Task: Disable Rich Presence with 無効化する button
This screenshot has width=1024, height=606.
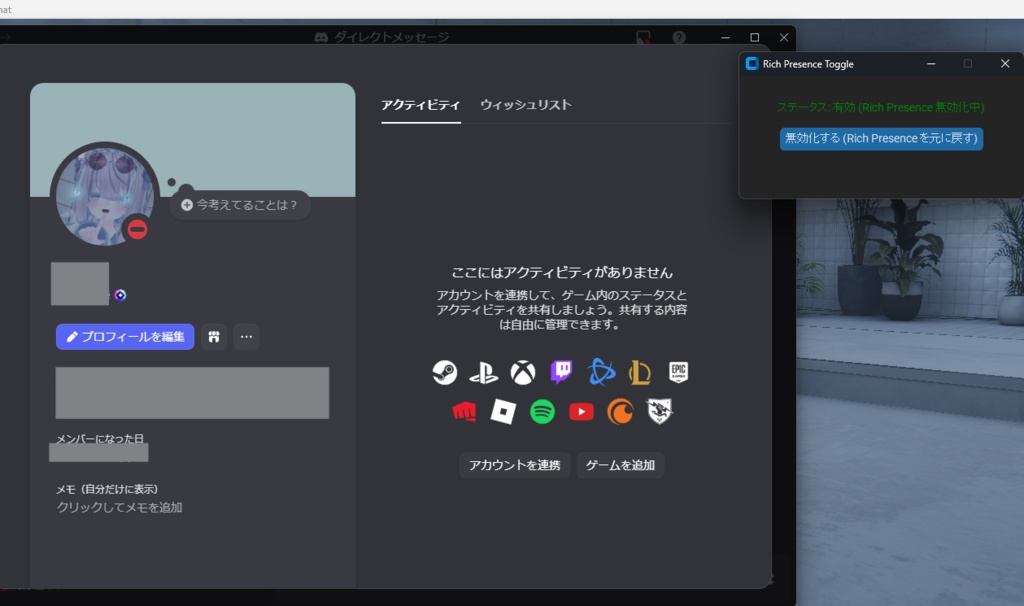Action: (881, 139)
